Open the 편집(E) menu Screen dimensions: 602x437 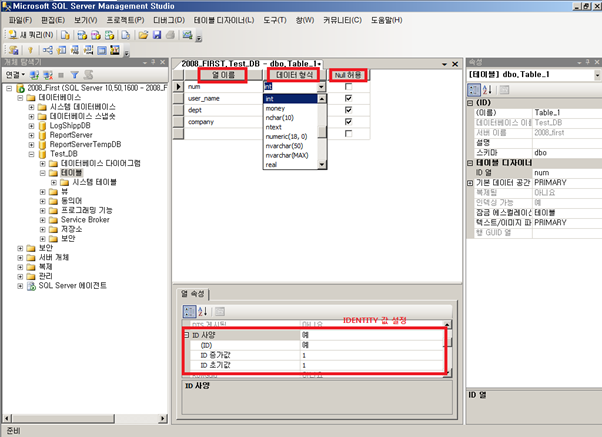(53, 20)
